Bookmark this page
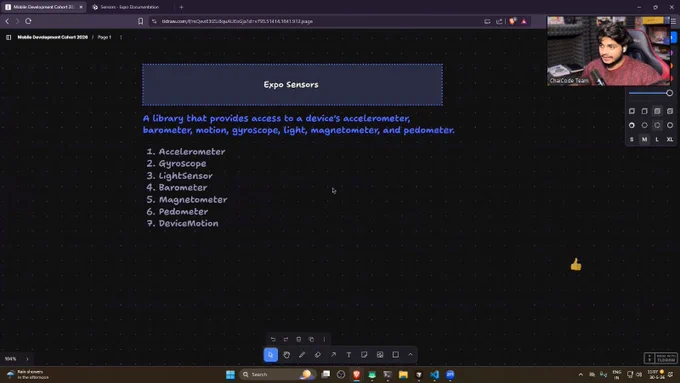680x383 pixels. [x=141, y=21]
